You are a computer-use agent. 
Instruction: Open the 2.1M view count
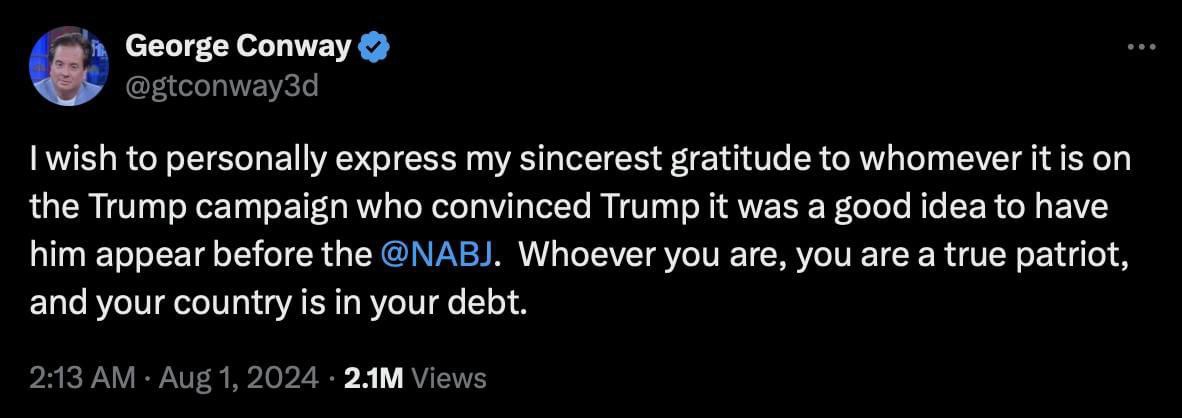coord(374,377)
